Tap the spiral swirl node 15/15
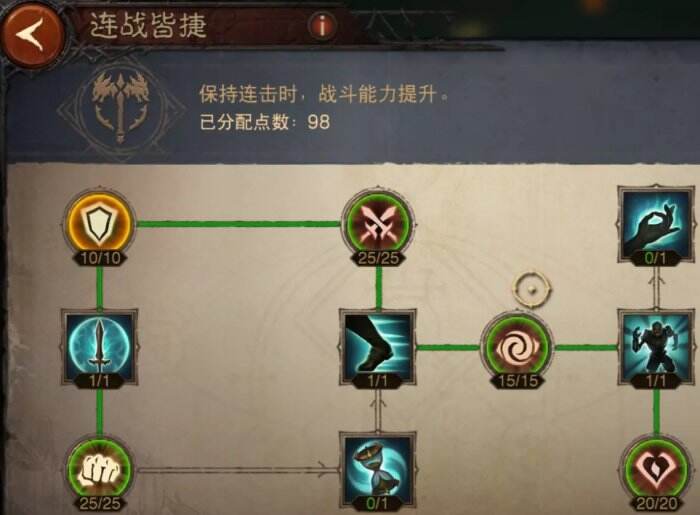The width and height of the screenshot is (700, 515). [x=517, y=347]
